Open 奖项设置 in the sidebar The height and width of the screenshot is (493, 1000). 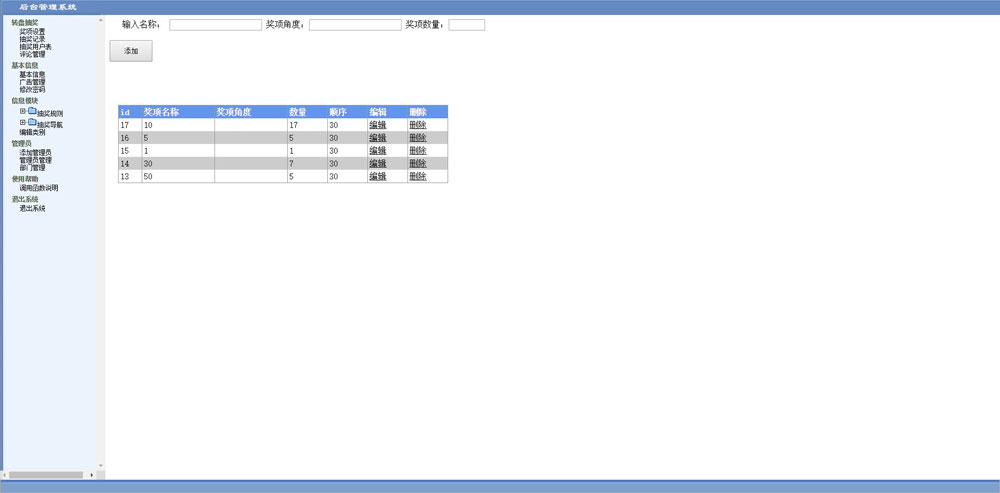pos(32,31)
